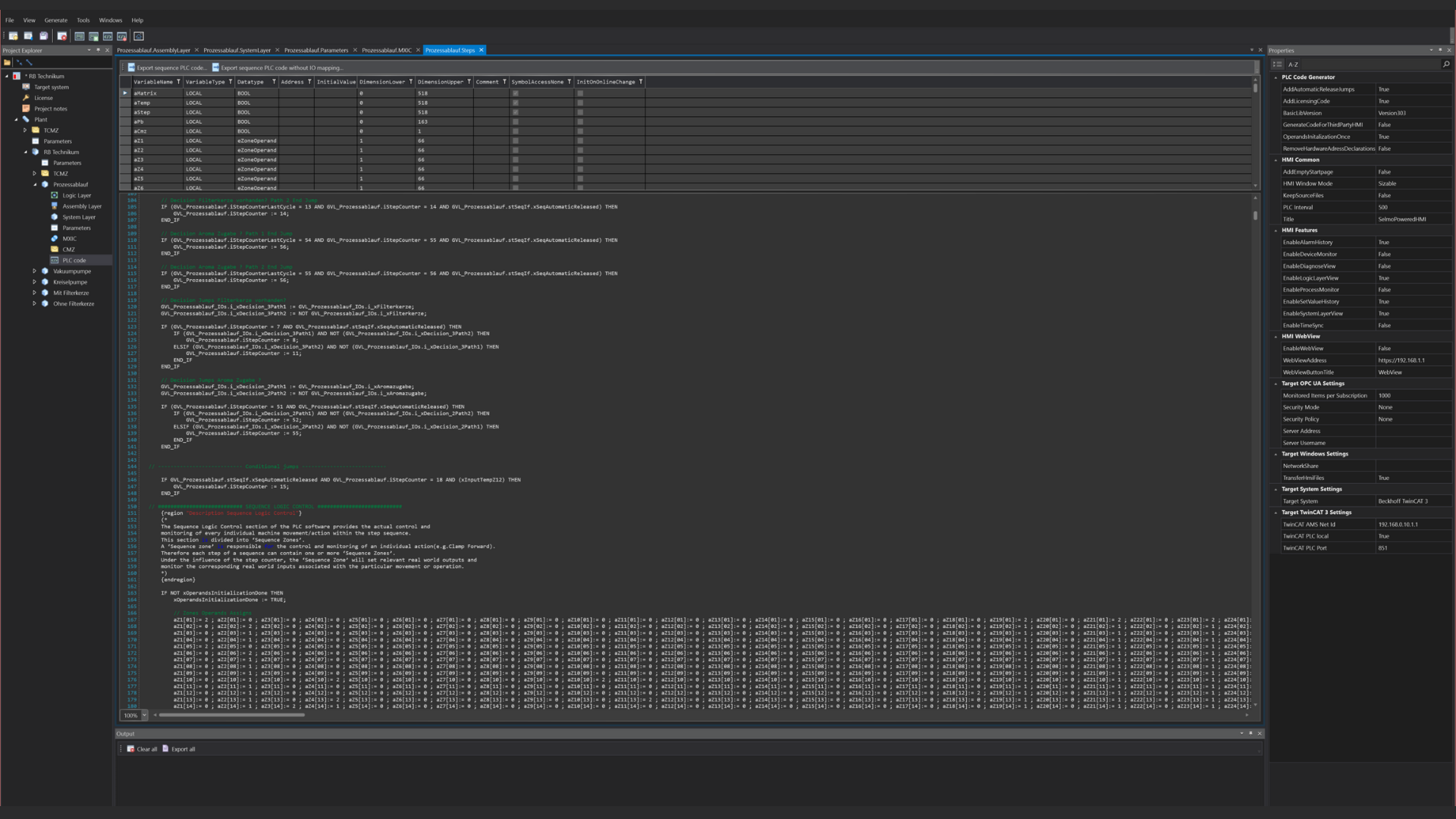
Task: Switch Properties to categorized view
Action: pos(1277,64)
